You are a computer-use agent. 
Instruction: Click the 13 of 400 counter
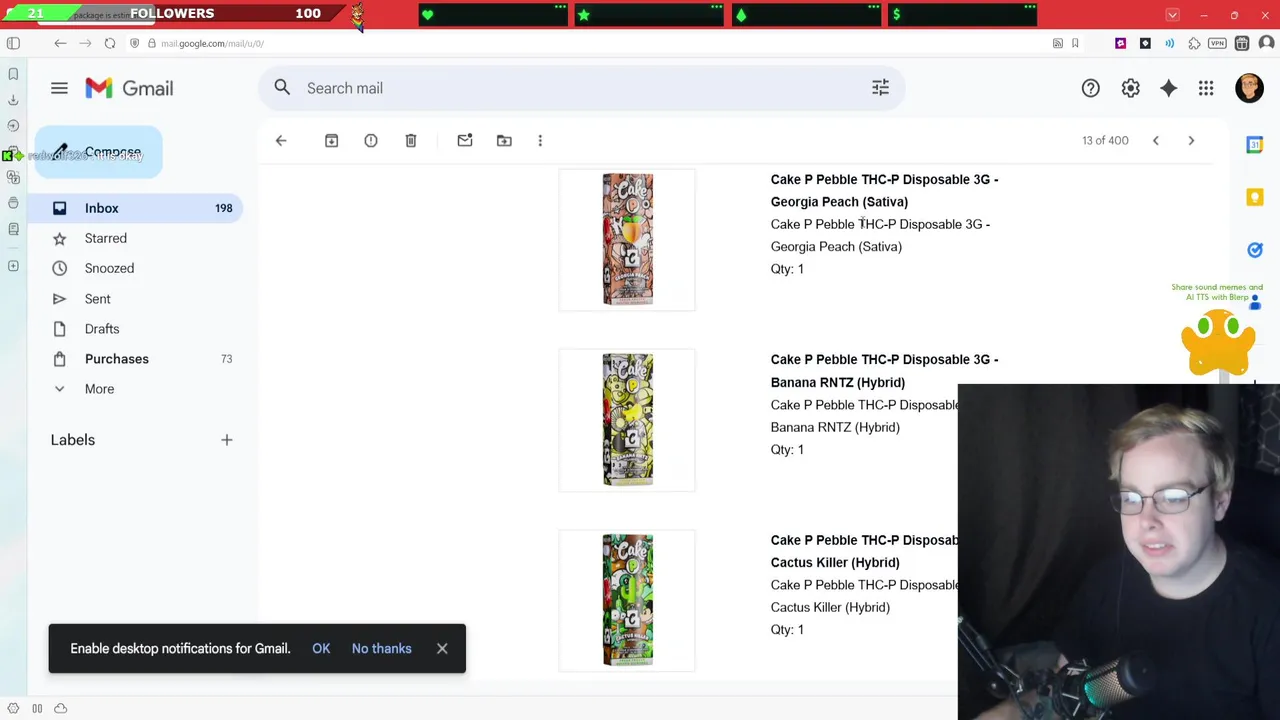(1105, 140)
